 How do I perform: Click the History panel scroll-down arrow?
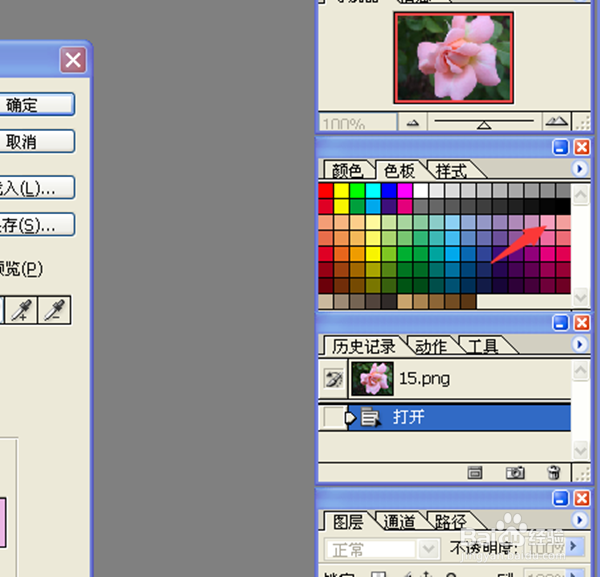point(580,450)
